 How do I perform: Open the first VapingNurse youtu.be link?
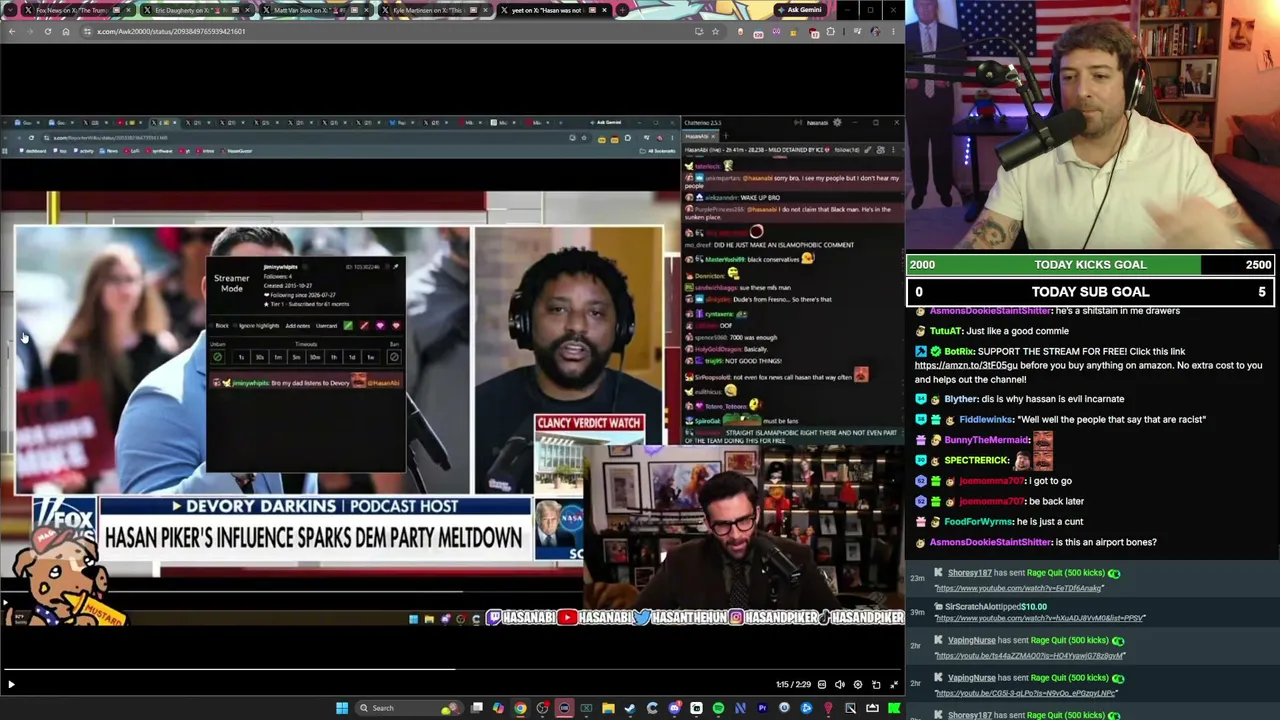click(x=1029, y=655)
